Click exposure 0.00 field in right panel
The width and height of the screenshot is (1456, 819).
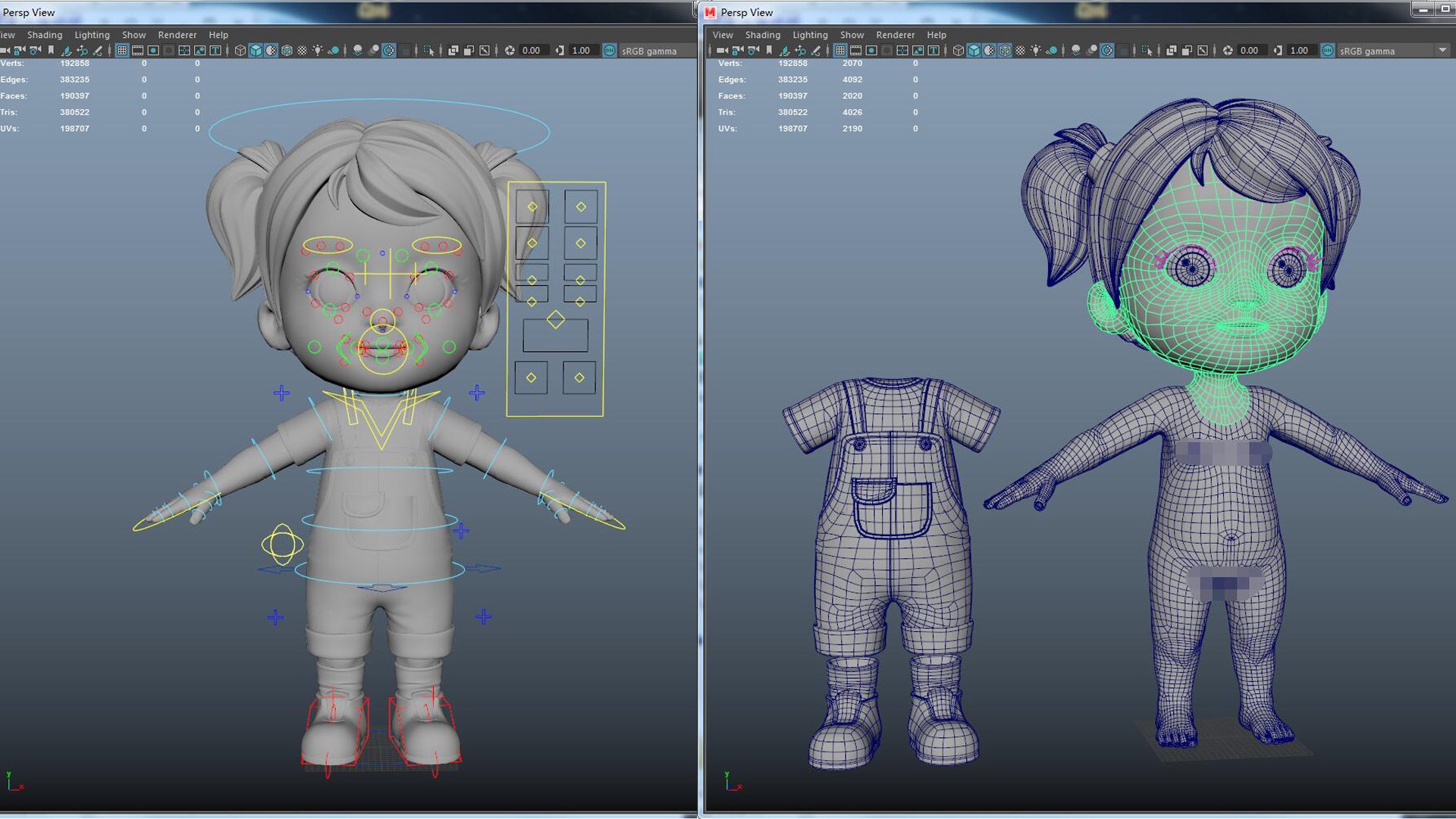[1251, 51]
